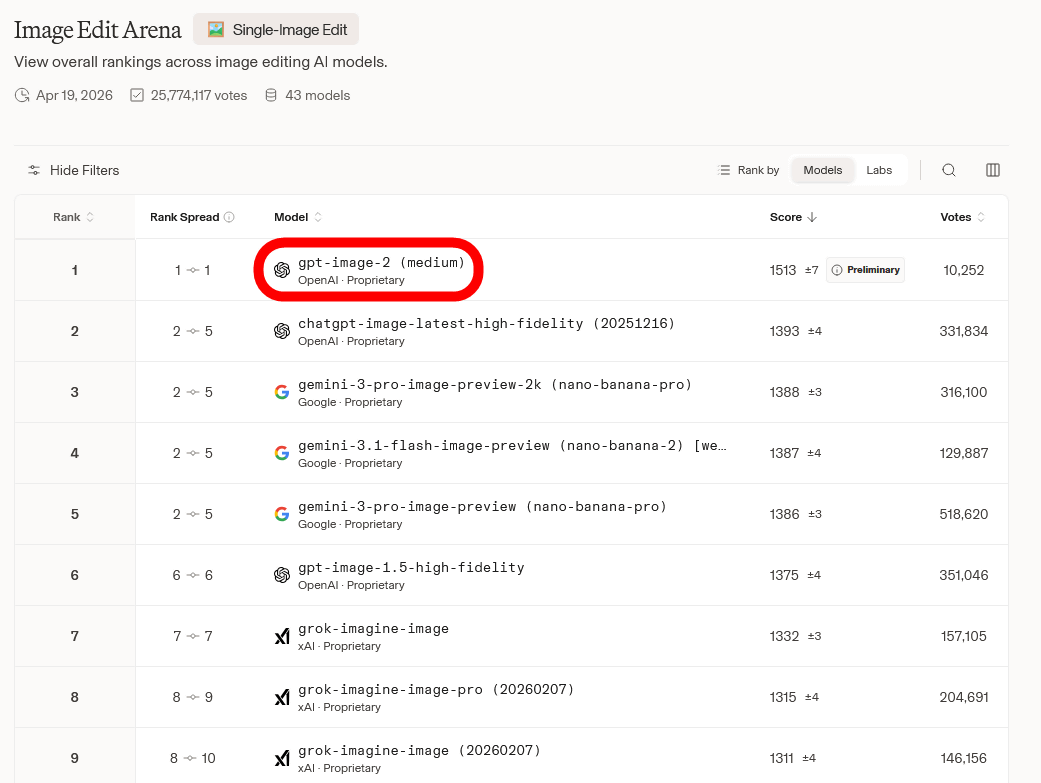The height and width of the screenshot is (783, 1041).
Task: Click the info icon beside Rank Spread
Action: pyautogui.click(x=229, y=217)
